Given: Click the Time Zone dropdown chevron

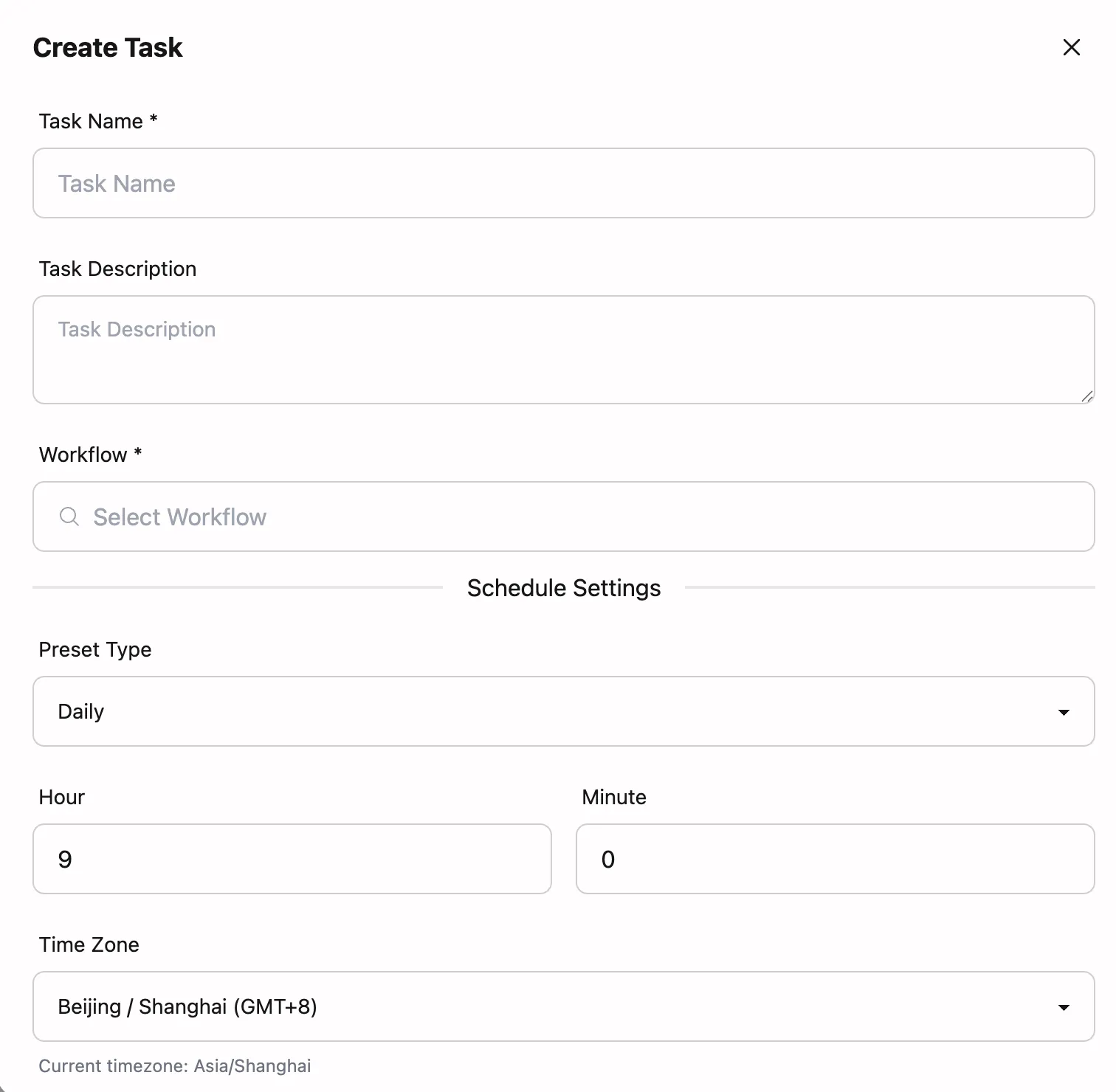Looking at the screenshot, I should tap(1064, 1007).
